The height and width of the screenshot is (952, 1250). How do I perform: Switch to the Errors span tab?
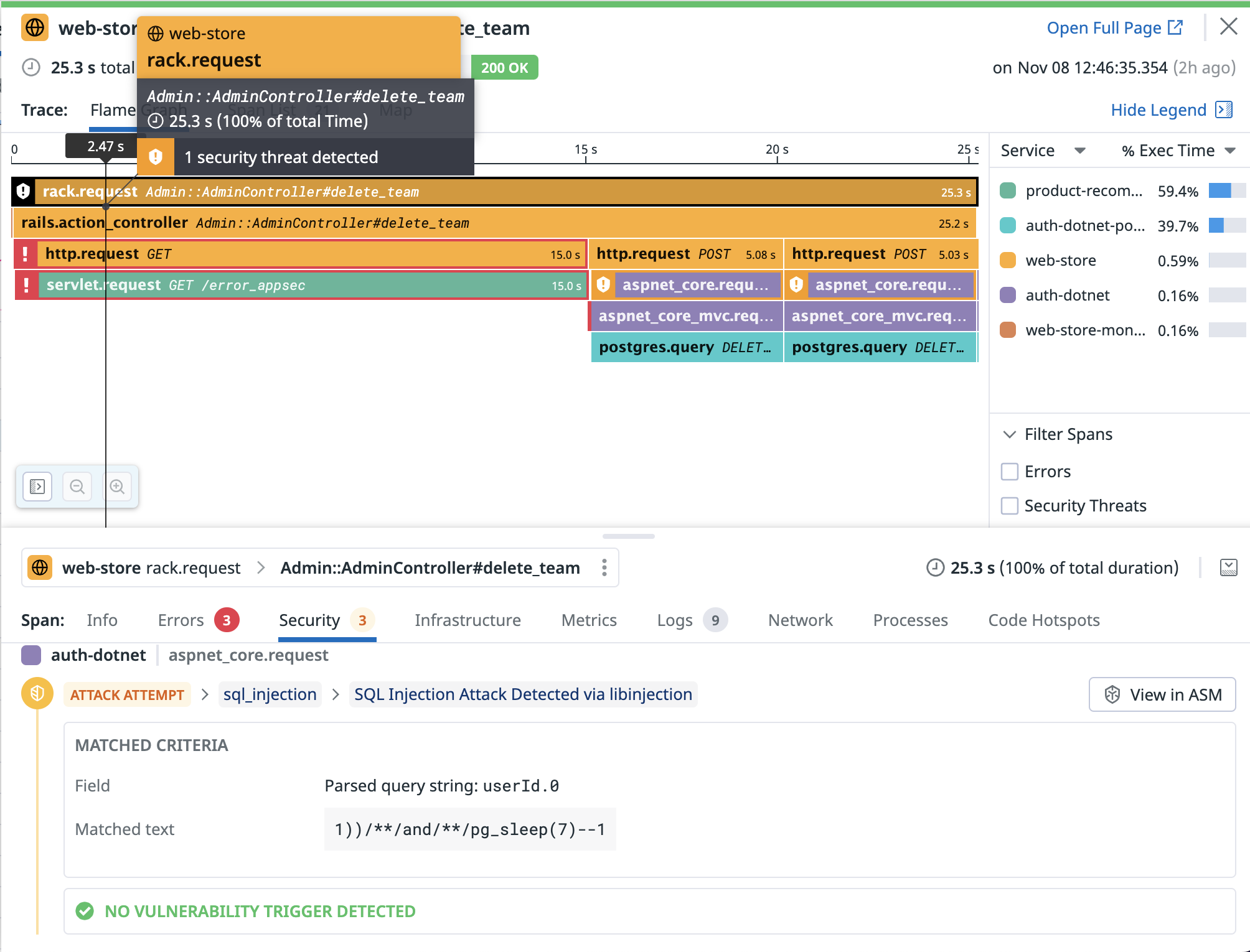click(x=181, y=620)
